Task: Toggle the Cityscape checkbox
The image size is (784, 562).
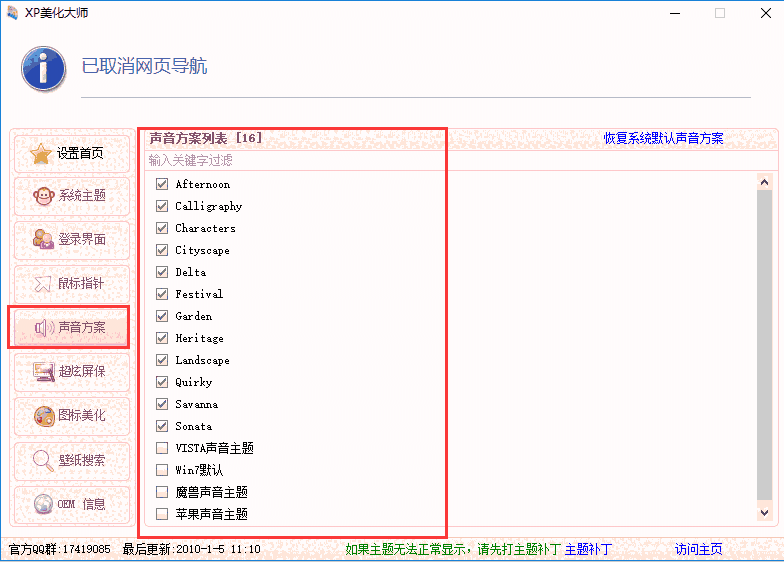Action: pyautogui.click(x=162, y=250)
